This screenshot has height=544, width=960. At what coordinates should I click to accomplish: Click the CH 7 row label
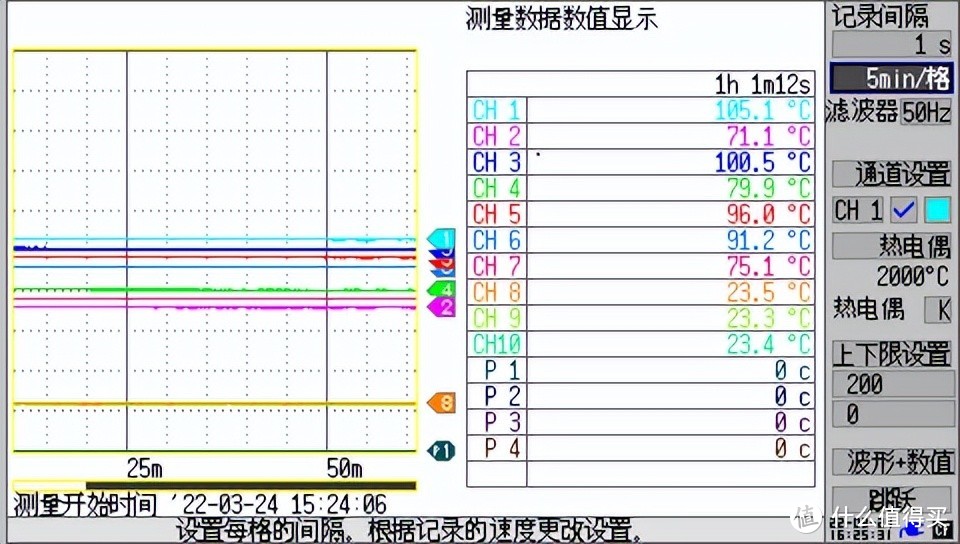[x=497, y=266]
